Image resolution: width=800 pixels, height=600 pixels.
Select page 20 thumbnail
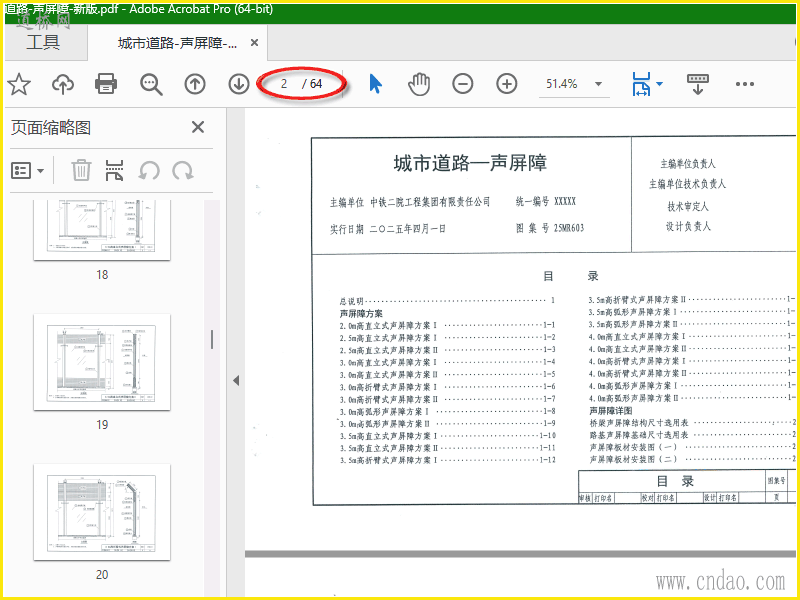coord(102,512)
